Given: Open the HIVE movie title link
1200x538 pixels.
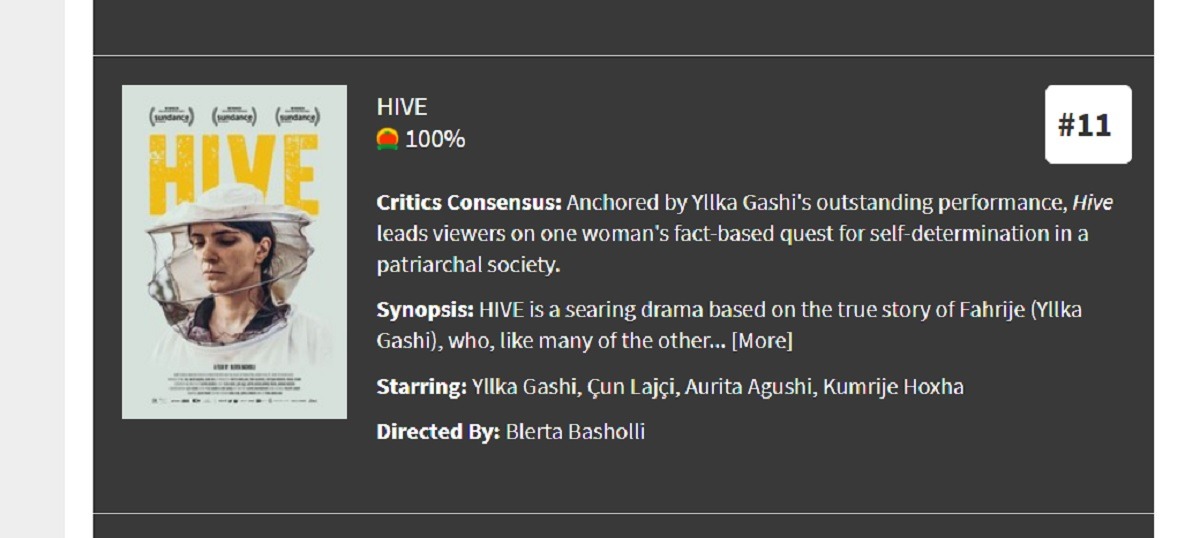Looking at the screenshot, I should point(402,107).
